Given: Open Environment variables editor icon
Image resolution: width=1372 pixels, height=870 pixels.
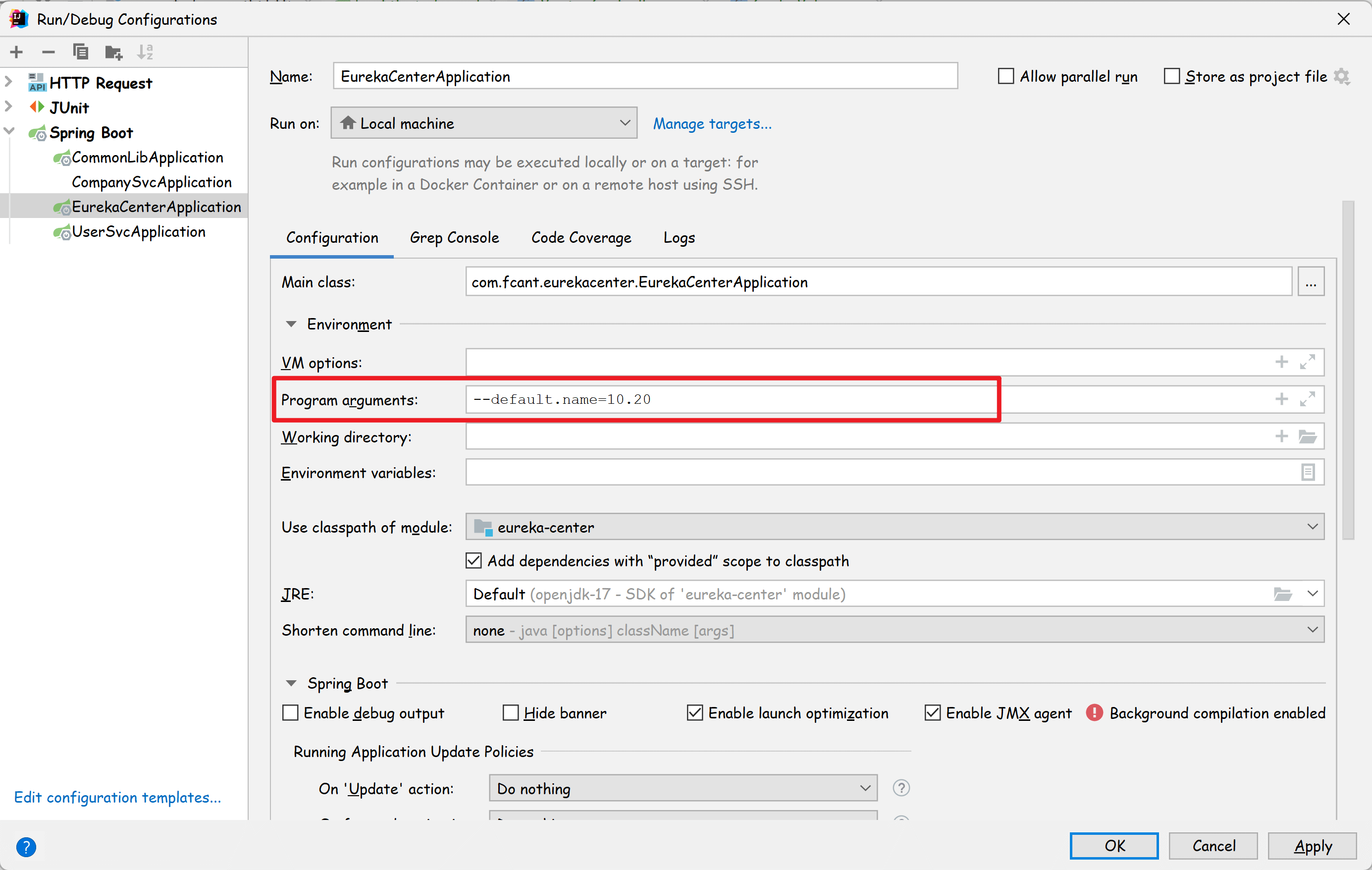Looking at the screenshot, I should point(1308,472).
